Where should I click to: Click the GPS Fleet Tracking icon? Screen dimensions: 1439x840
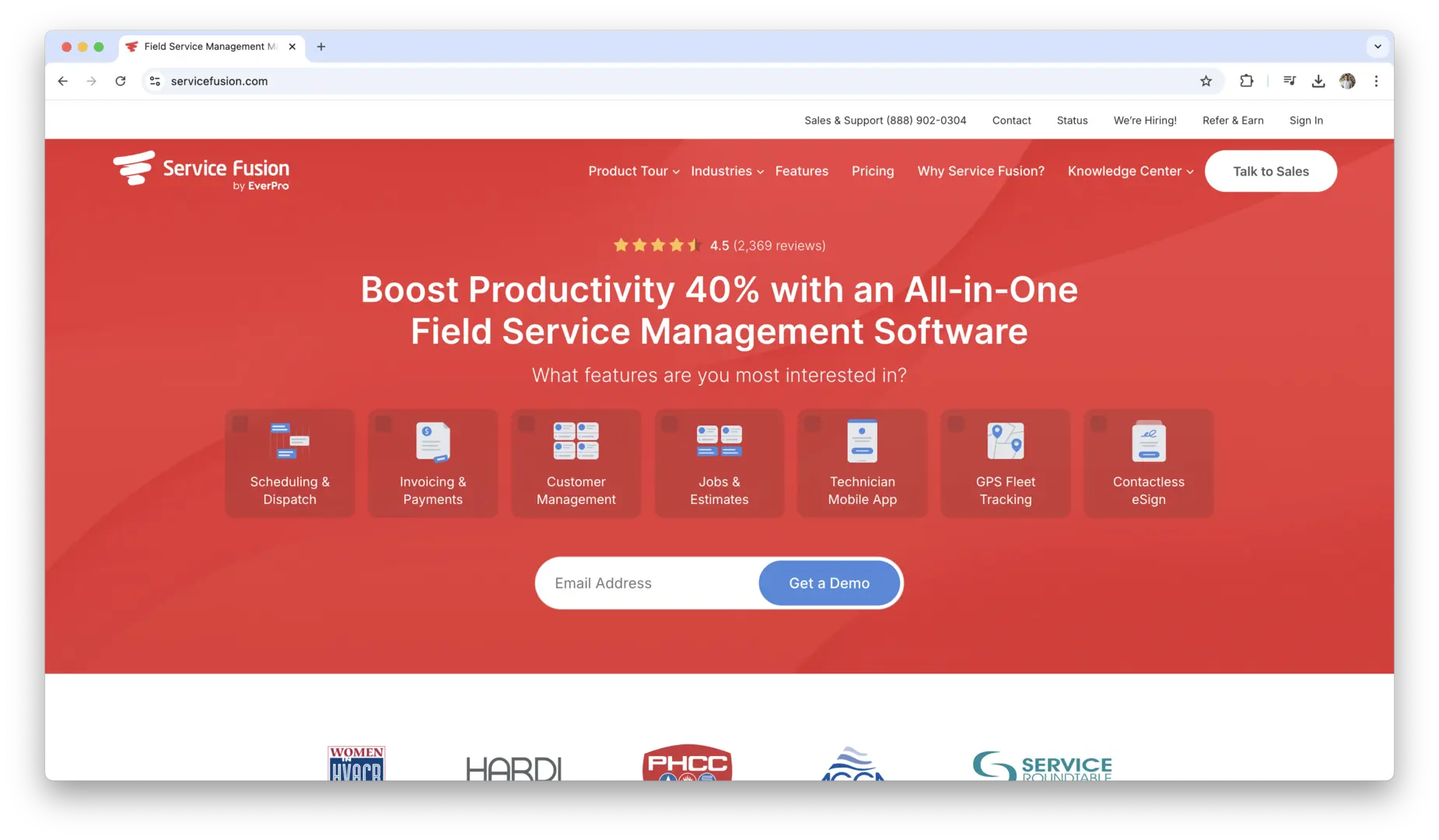pyautogui.click(x=1005, y=441)
